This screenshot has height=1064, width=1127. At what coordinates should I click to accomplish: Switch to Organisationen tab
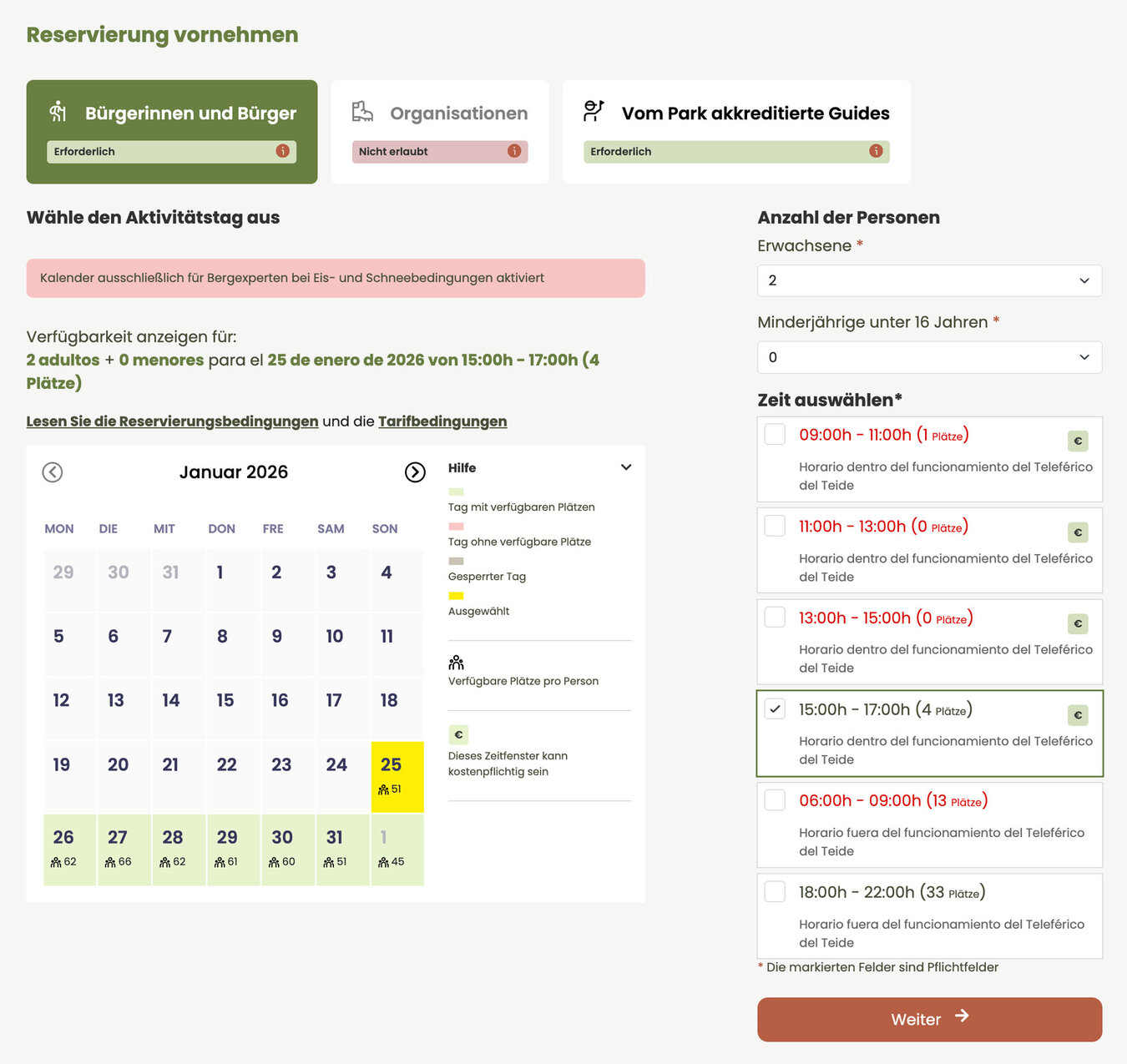tap(440, 131)
